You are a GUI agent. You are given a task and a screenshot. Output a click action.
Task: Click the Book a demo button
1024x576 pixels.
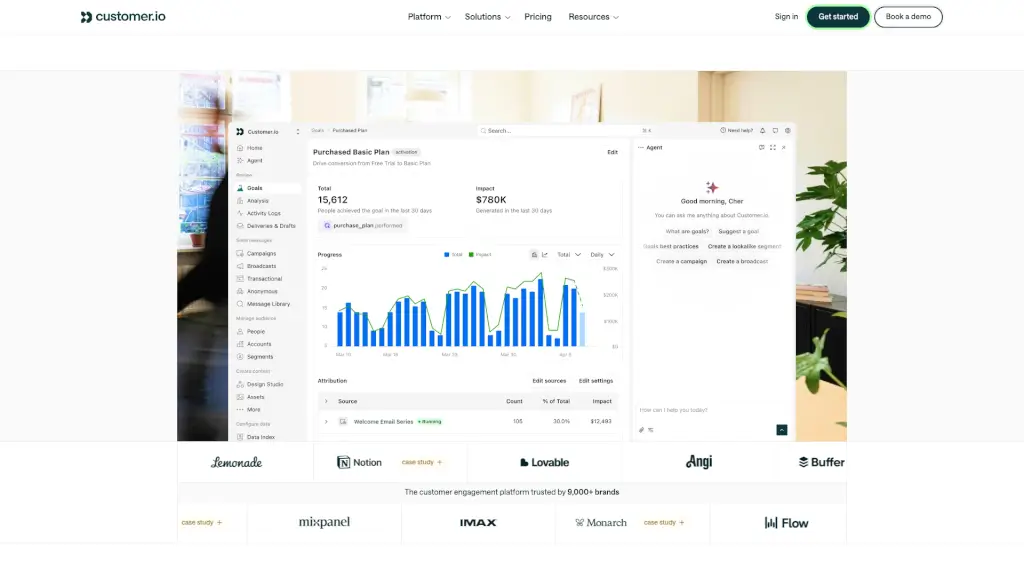pyautogui.click(x=908, y=17)
